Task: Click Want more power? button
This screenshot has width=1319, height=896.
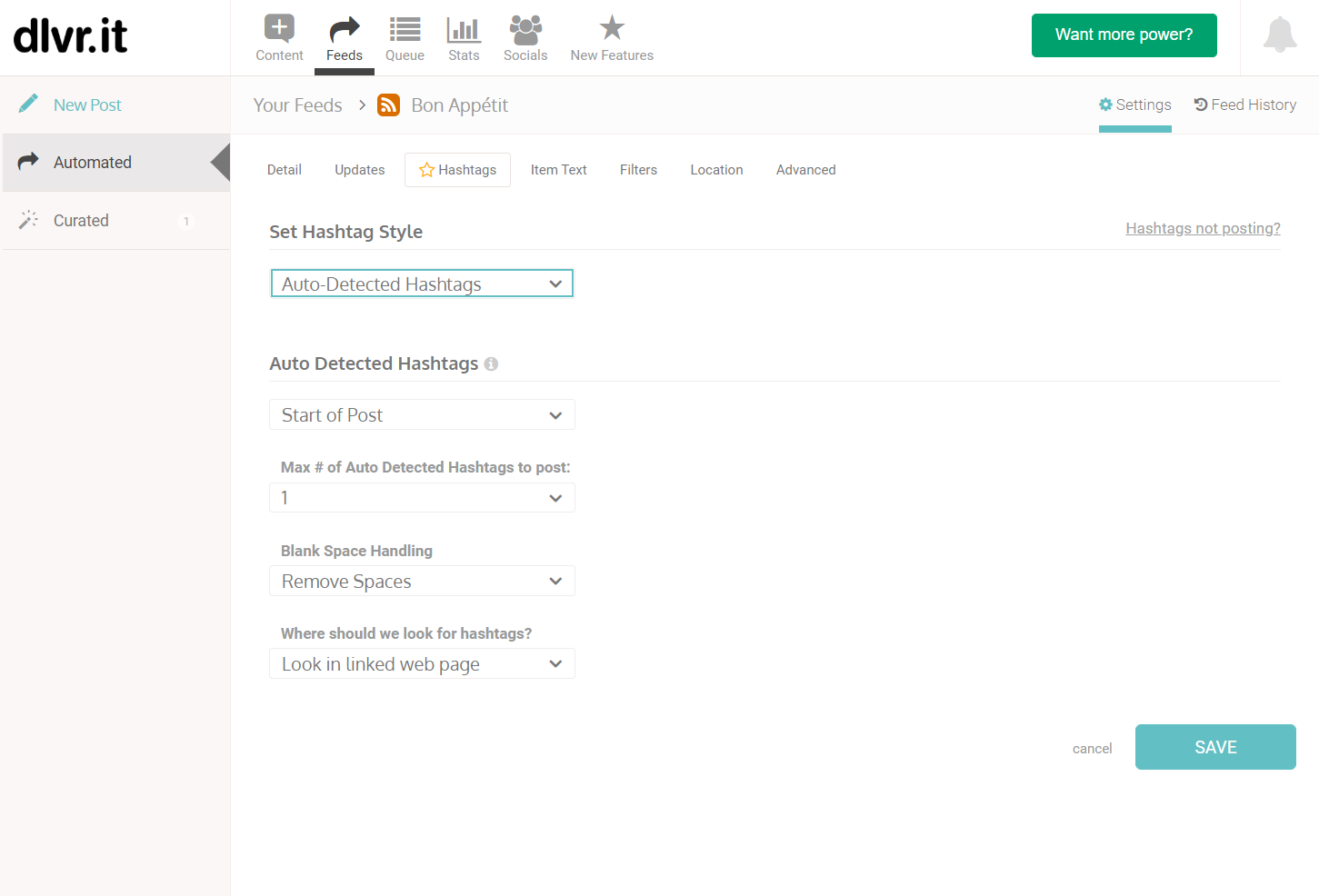Action: (1124, 35)
